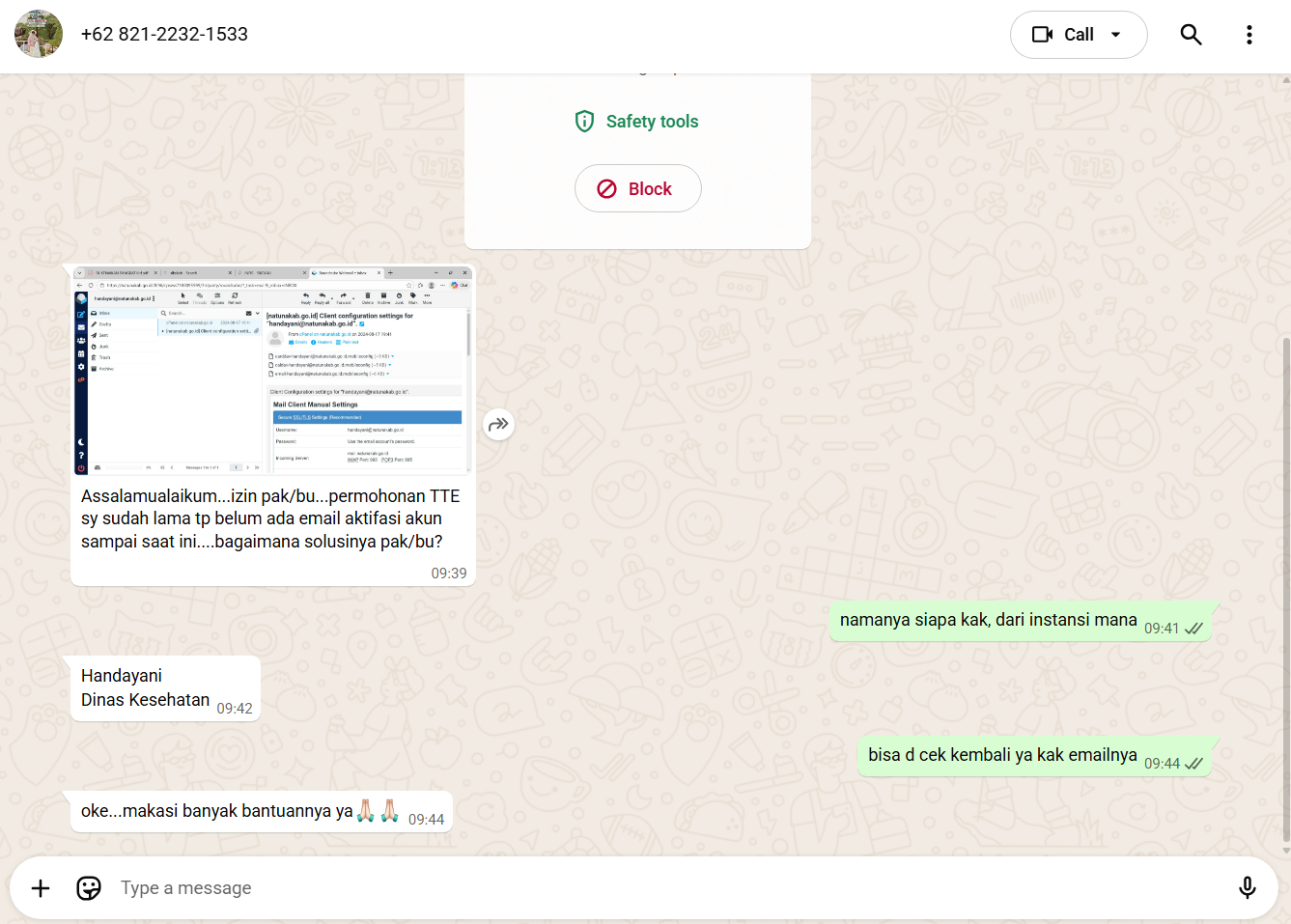Click contact number +62 821-2232-1533 header

tap(164, 35)
